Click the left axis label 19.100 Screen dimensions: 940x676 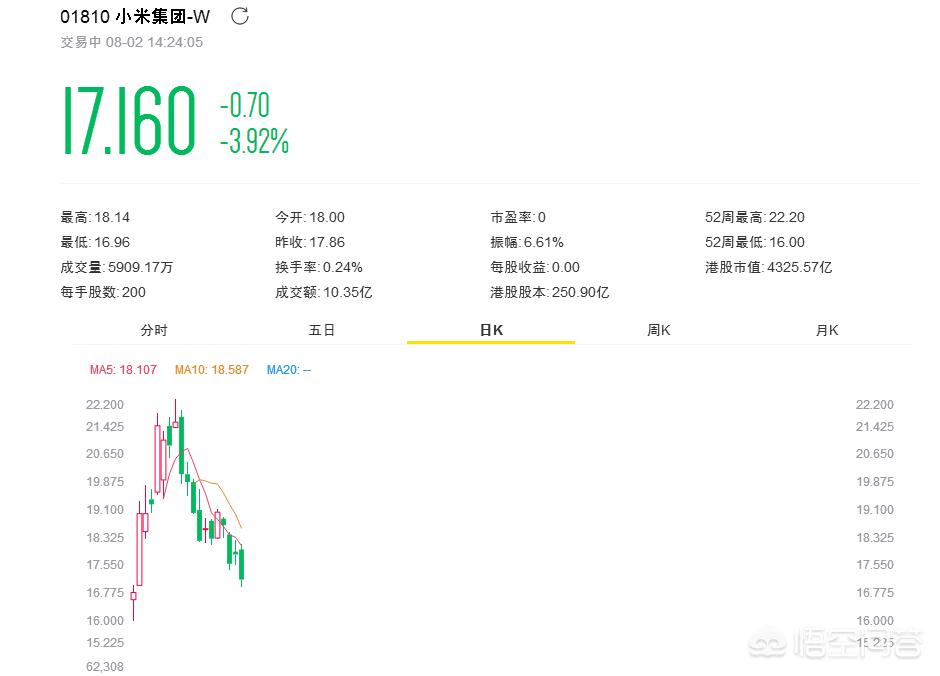click(105, 510)
